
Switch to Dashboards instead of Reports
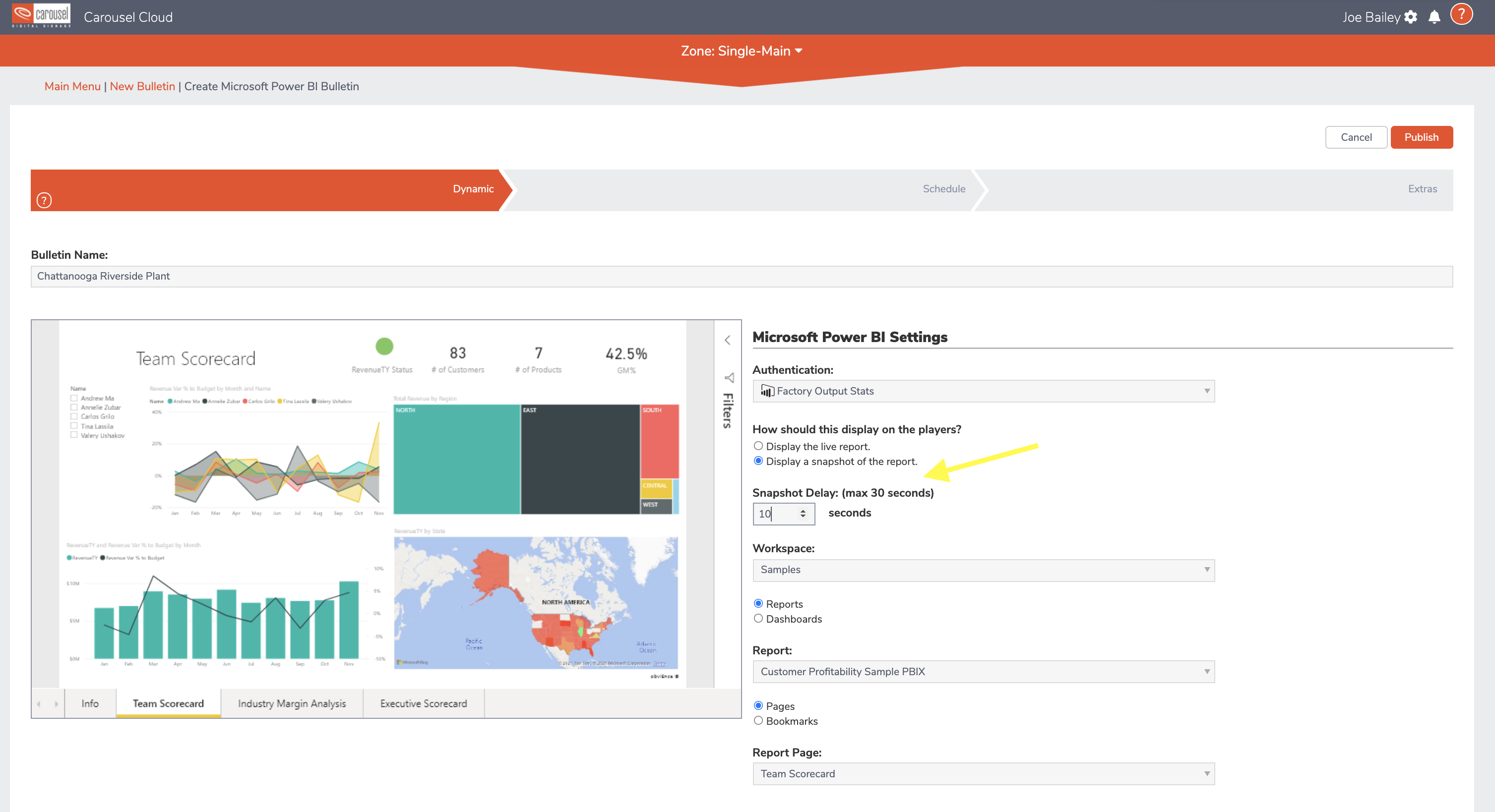pos(758,618)
